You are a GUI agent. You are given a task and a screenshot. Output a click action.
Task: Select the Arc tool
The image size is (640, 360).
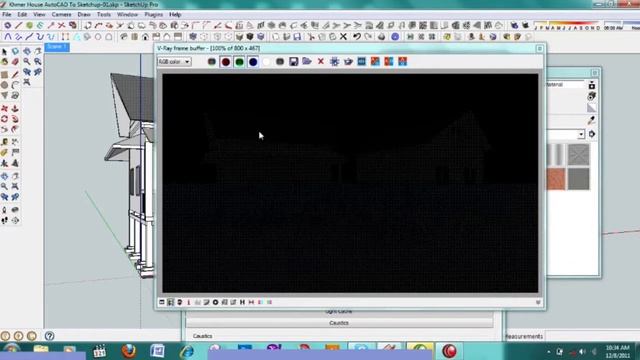pyautogui.click(x=15, y=85)
